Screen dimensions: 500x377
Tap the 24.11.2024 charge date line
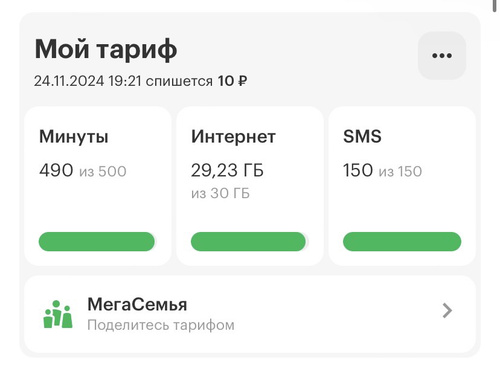pyautogui.click(x=140, y=81)
